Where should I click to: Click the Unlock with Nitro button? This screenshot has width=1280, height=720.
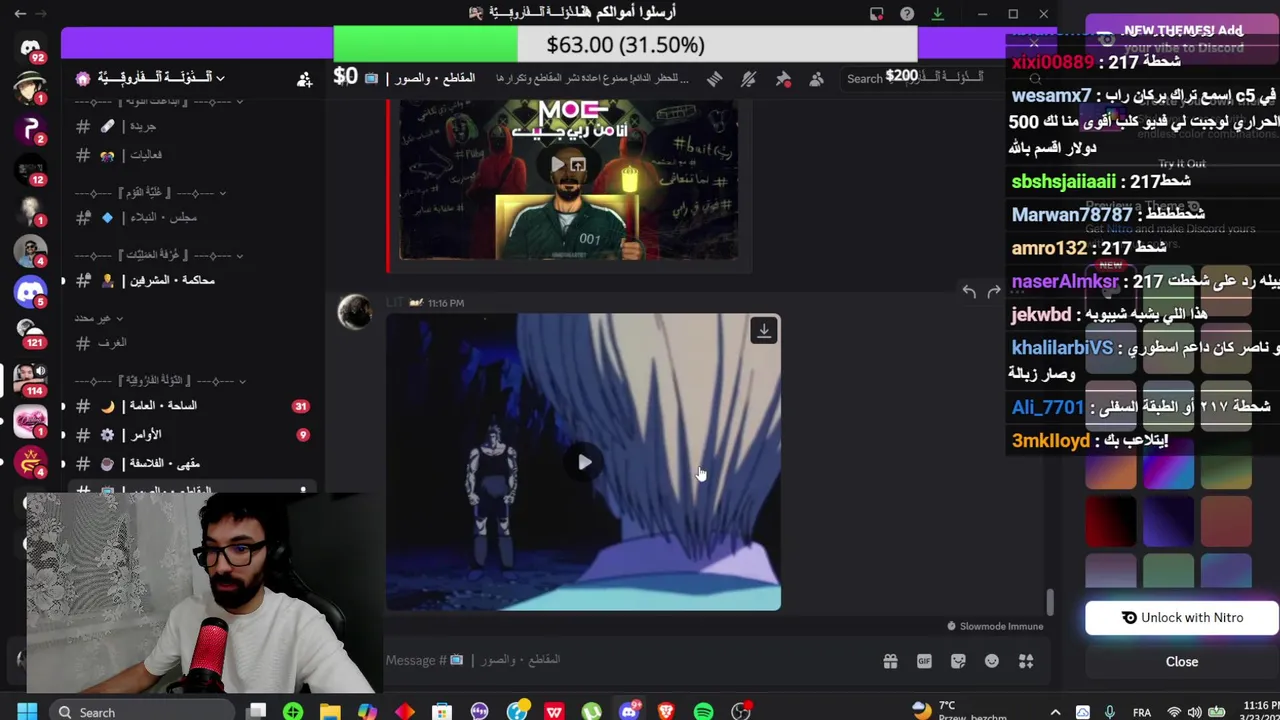pos(1182,618)
